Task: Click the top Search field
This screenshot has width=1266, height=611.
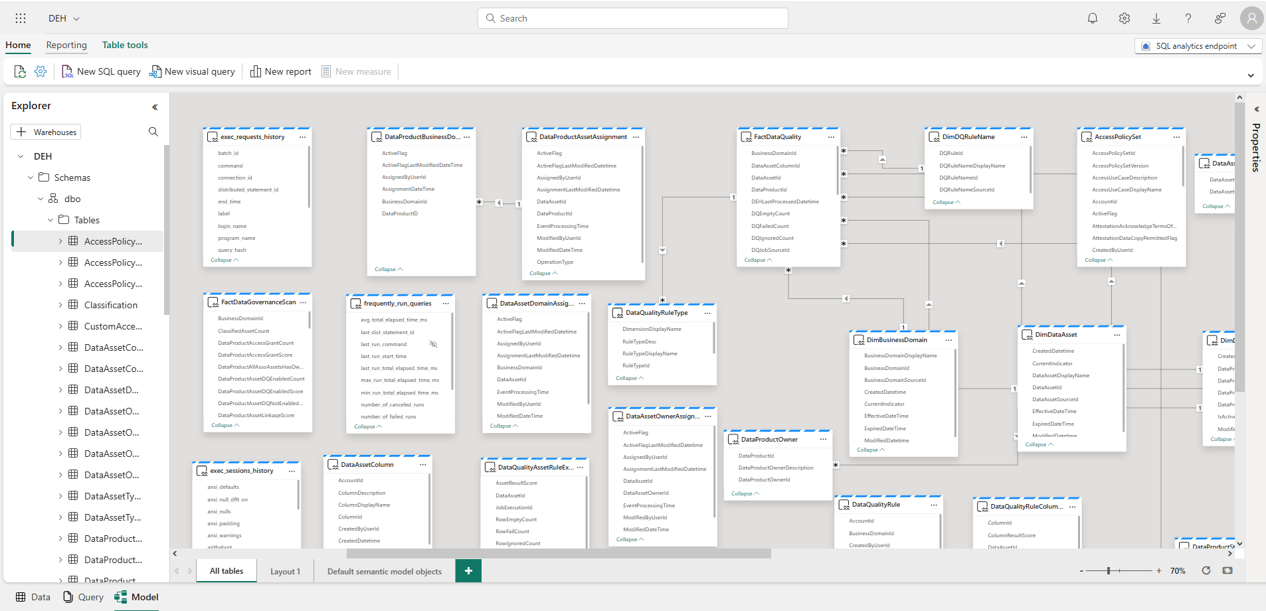Action: [x=633, y=18]
